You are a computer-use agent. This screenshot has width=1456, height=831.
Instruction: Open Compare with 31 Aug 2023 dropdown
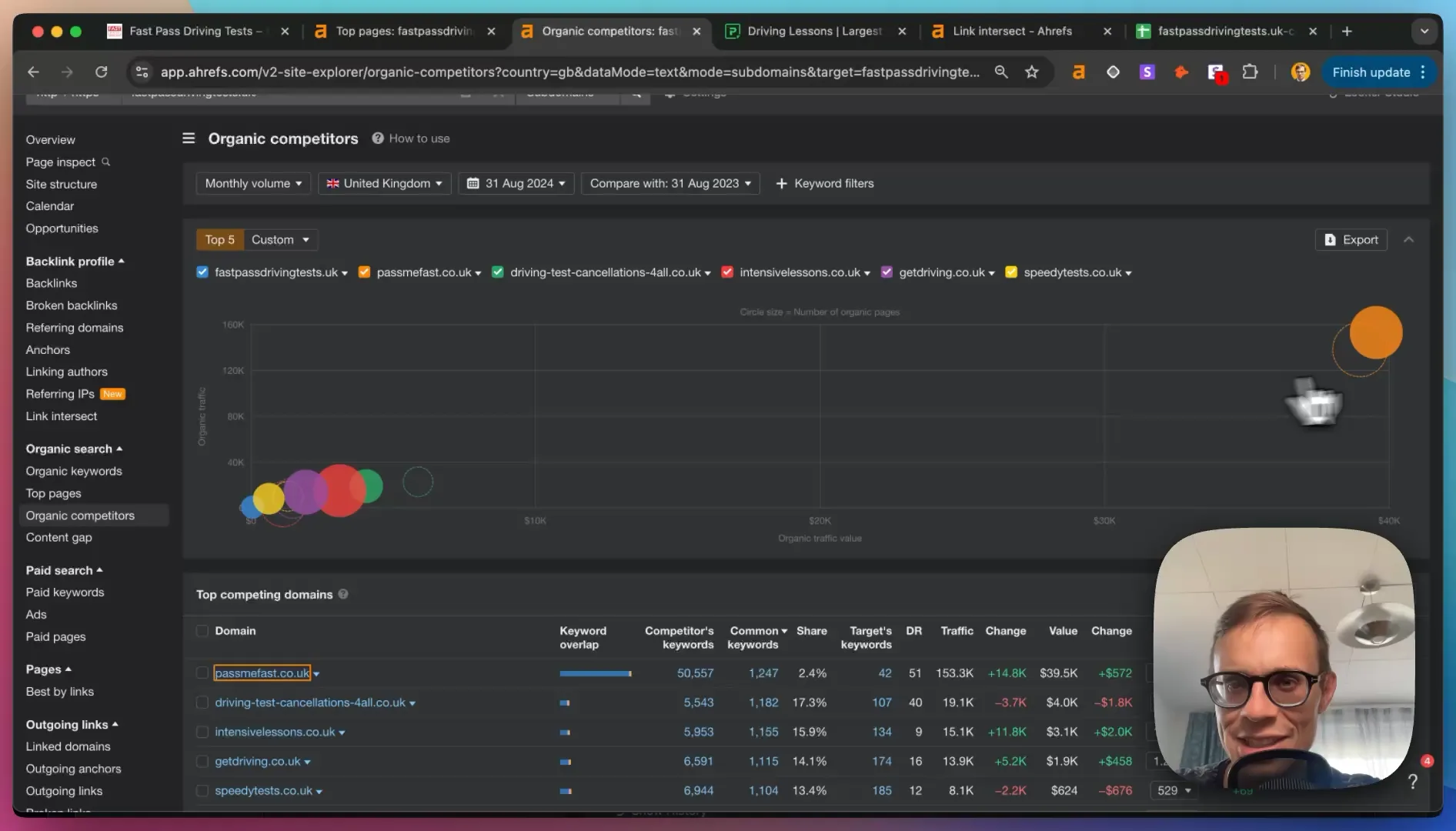coord(670,183)
